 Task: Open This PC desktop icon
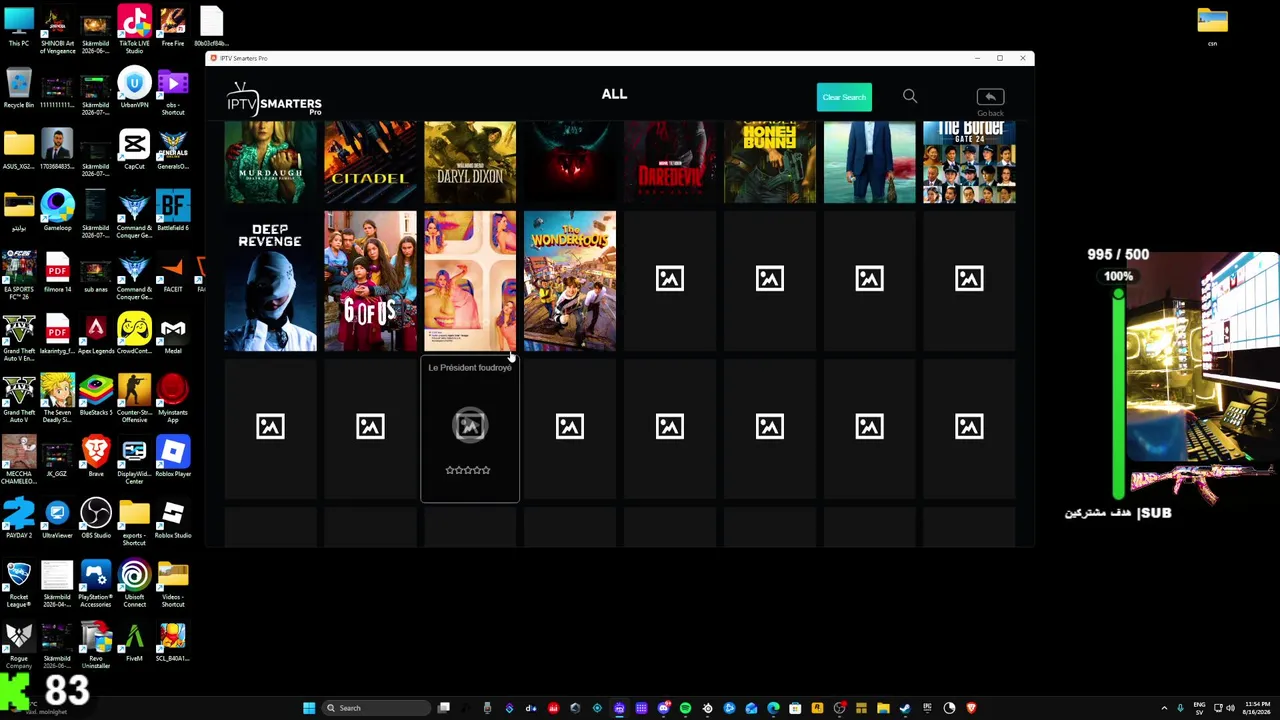[19, 27]
